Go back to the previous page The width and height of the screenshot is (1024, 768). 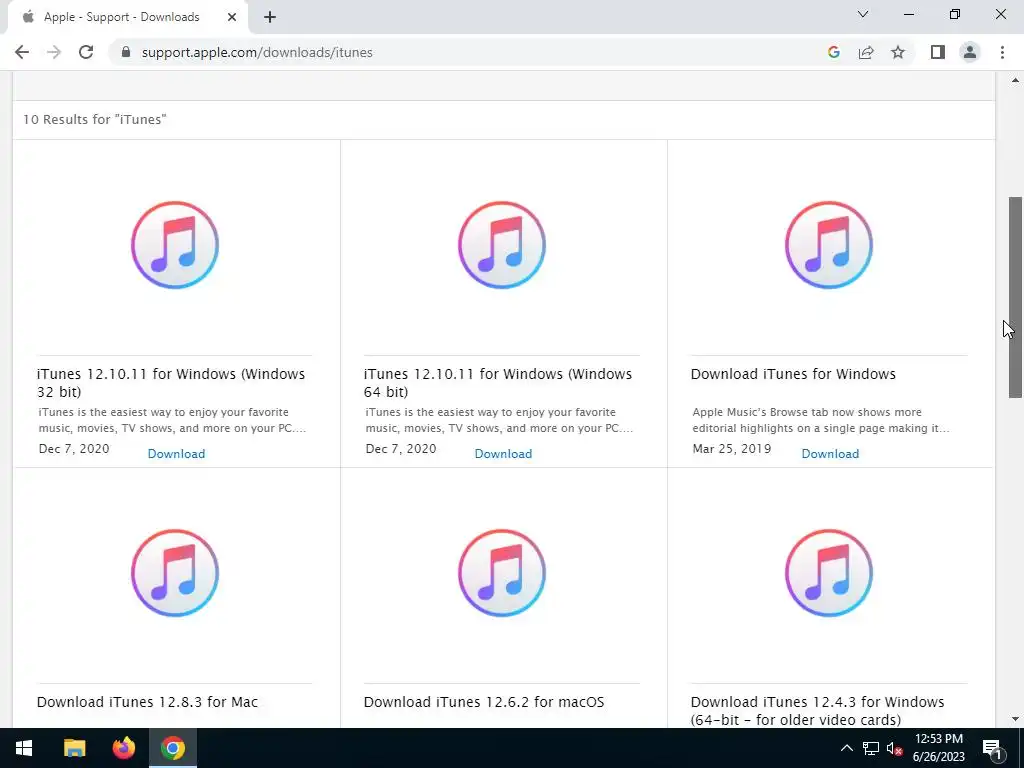(x=22, y=52)
